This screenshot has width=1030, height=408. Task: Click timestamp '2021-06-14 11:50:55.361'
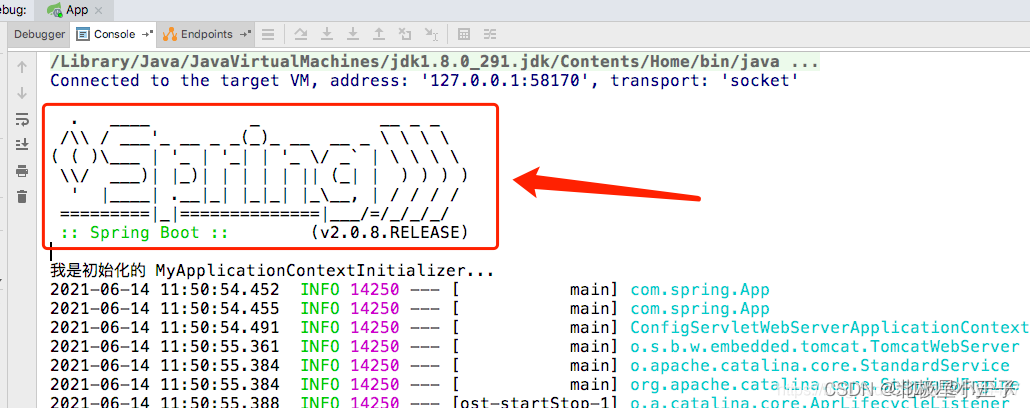click(165, 347)
